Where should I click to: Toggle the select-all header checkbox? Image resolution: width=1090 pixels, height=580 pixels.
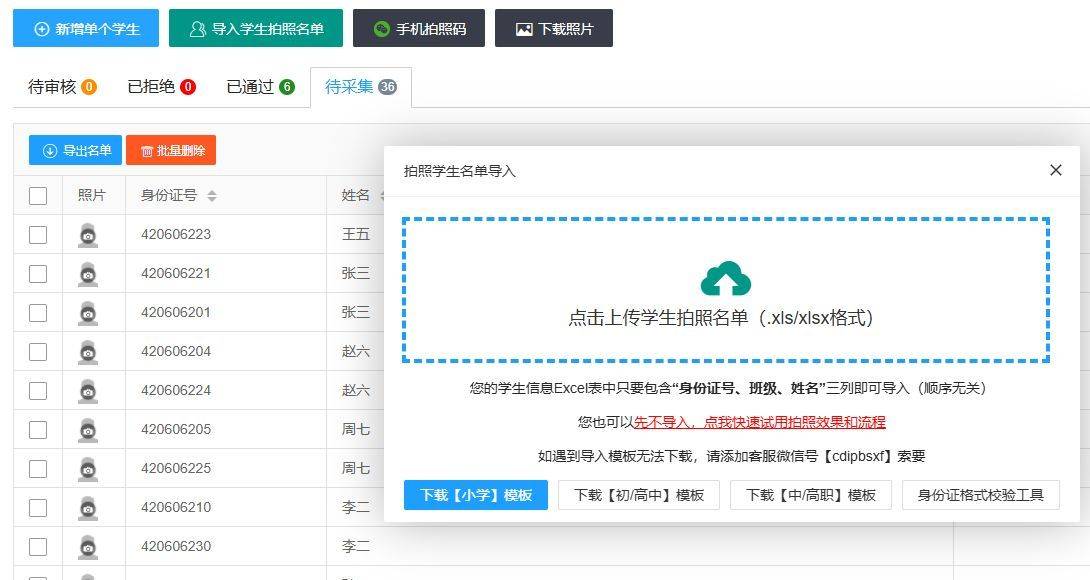(38, 196)
